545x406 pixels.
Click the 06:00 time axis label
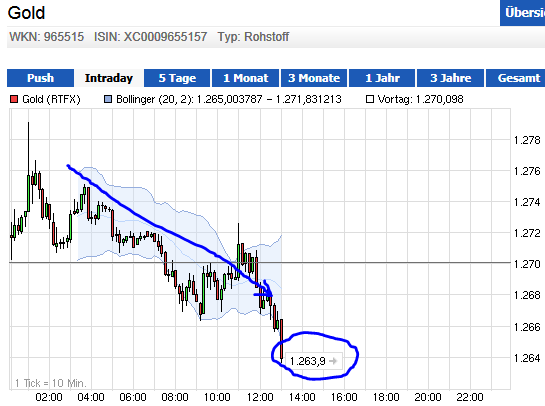click(x=133, y=397)
